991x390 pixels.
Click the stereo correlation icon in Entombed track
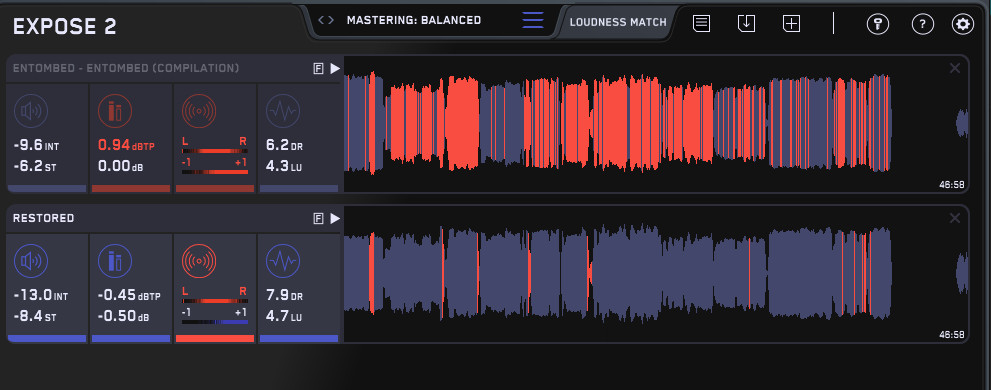point(198,111)
